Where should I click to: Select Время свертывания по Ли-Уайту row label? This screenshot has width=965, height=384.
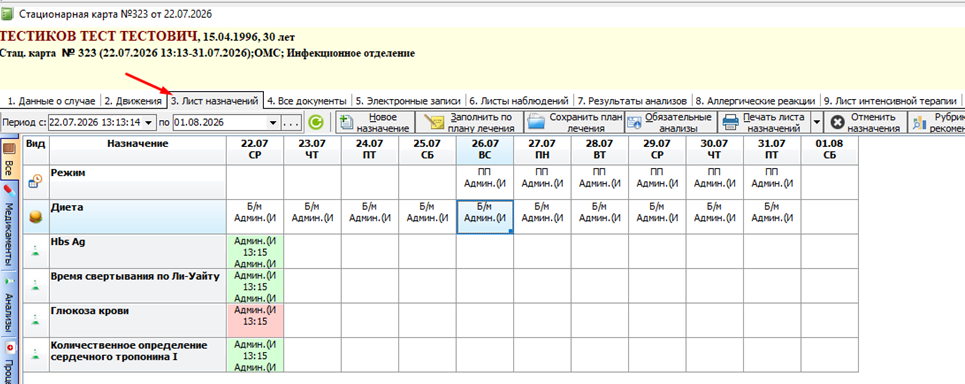click(x=138, y=285)
